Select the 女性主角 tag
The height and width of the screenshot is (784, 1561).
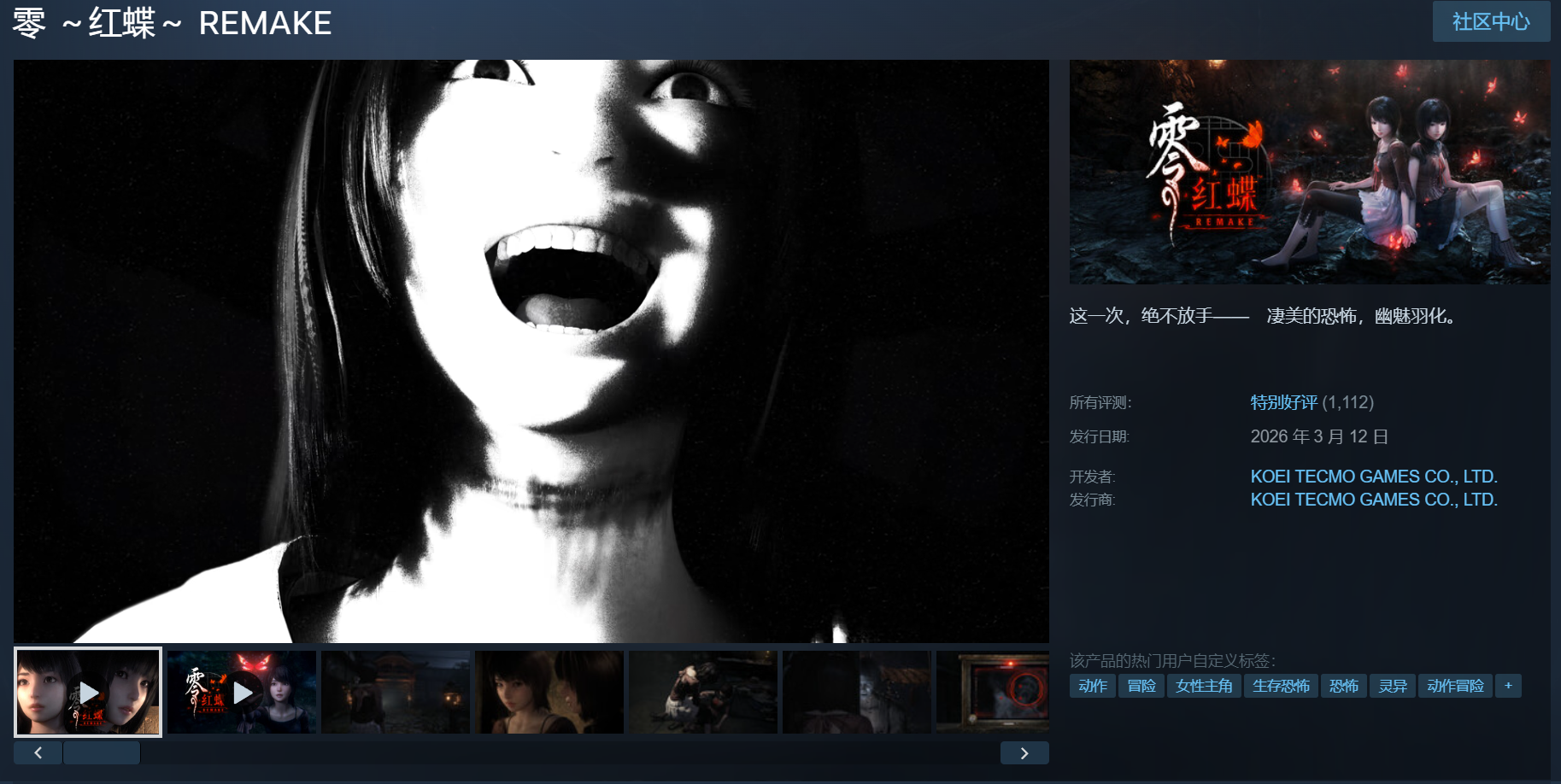click(1204, 686)
